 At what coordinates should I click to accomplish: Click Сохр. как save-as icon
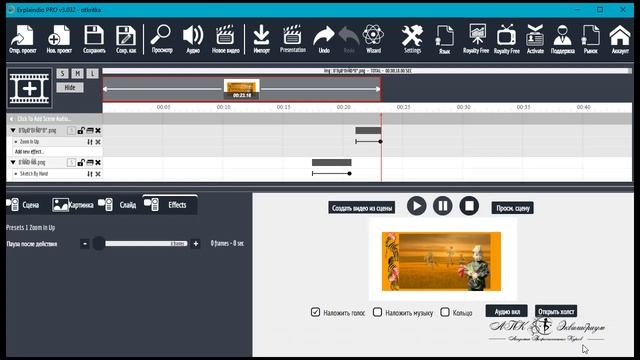[126, 39]
